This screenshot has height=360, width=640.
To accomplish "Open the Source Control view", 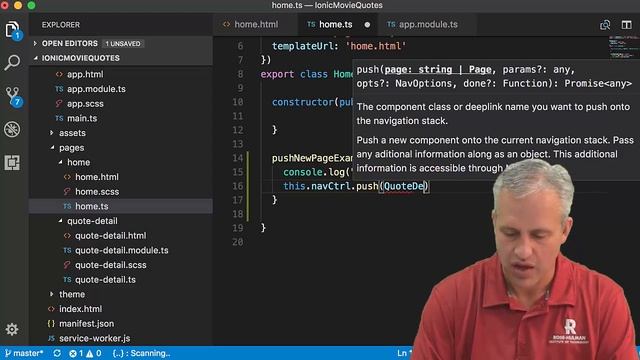I will pos(13,96).
